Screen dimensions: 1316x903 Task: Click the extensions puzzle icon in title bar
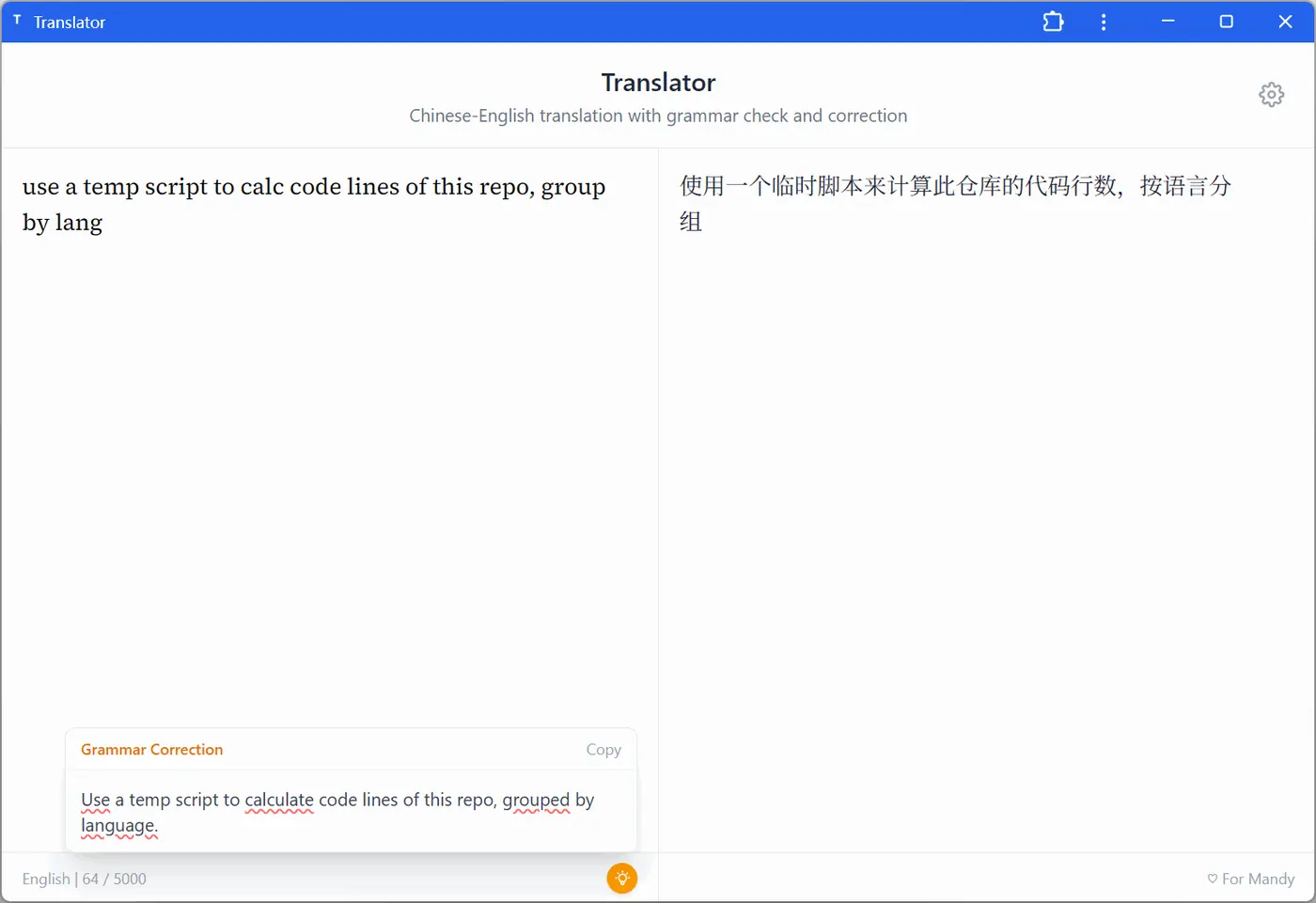pos(1053,22)
